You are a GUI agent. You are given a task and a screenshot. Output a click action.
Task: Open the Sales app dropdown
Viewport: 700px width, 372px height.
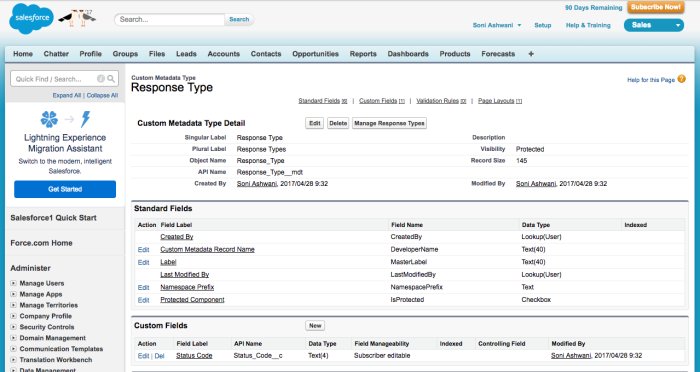tap(654, 25)
